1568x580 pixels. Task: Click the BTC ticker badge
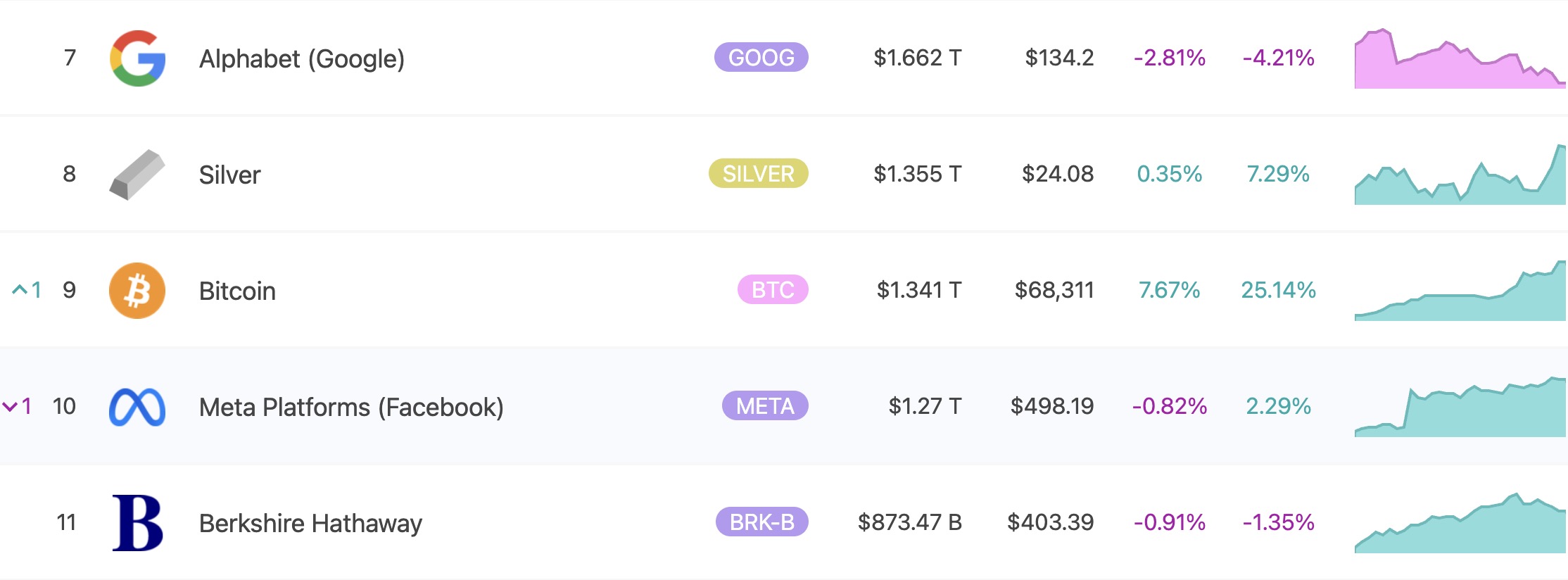[x=773, y=289]
